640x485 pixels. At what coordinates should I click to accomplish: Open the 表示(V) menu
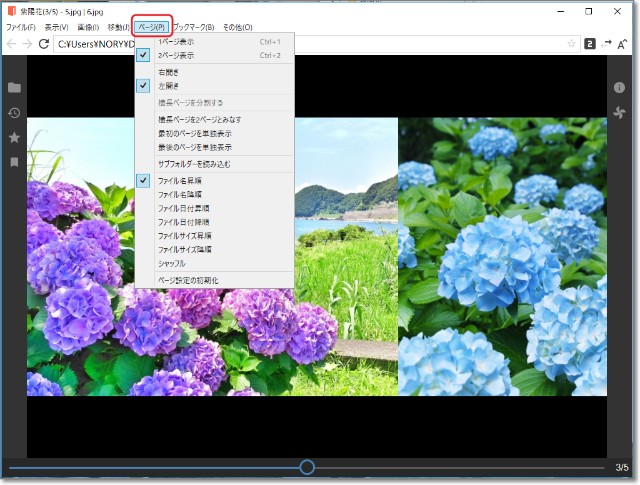point(56,27)
